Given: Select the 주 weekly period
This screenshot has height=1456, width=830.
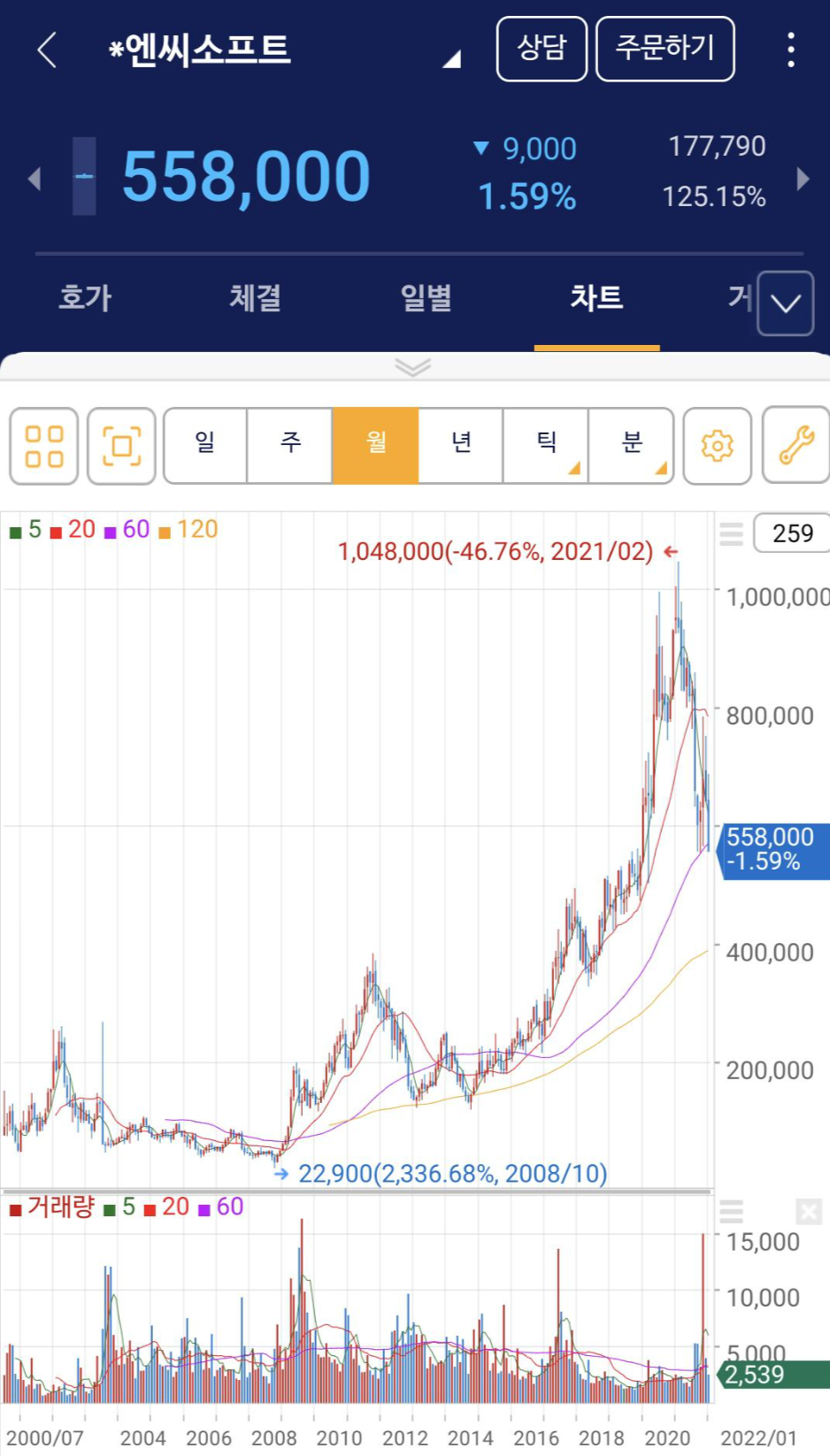Looking at the screenshot, I should 290,446.
